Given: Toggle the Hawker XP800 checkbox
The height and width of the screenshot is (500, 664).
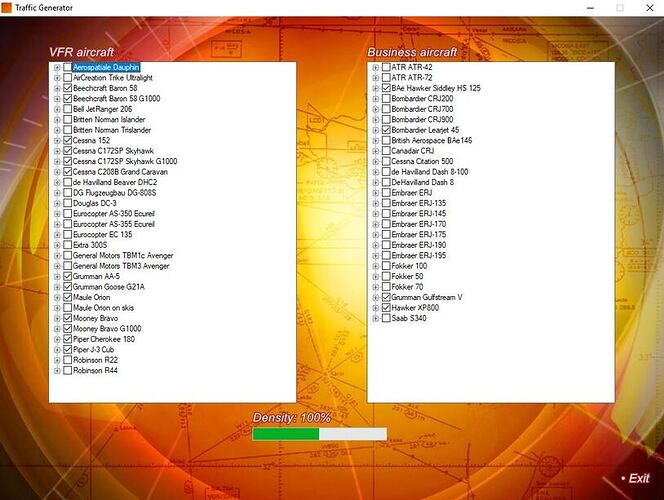Looking at the screenshot, I should [x=386, y=308].
